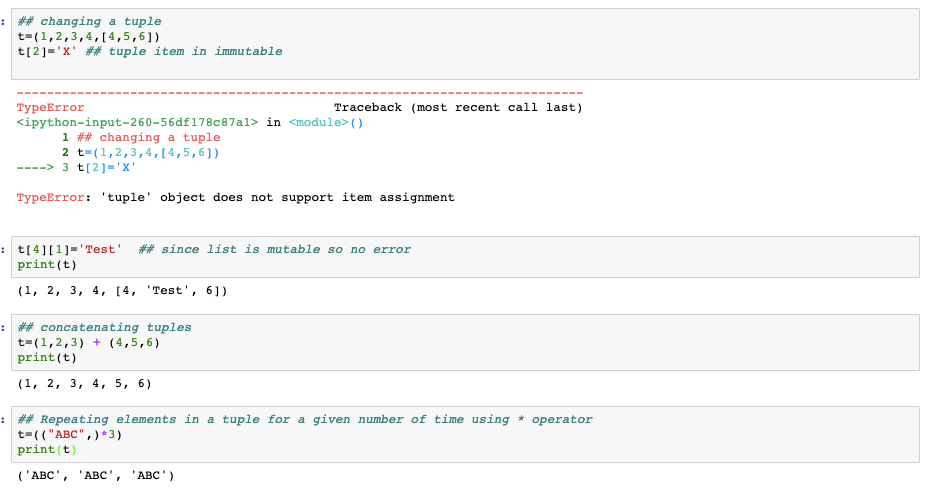The image size is (938, 491).
Task: Click the plus operator between tuples
Action: (x=96, y=343)
